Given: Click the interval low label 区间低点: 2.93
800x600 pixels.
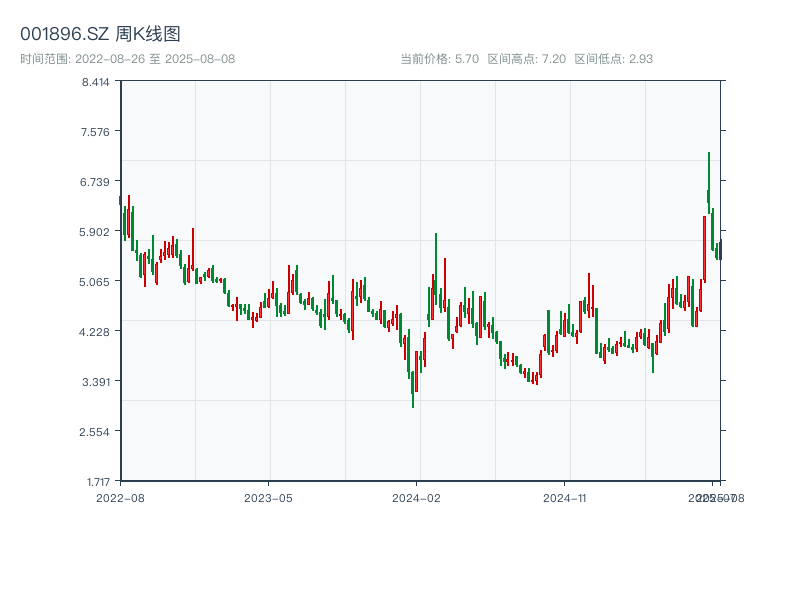Looking at the screenshot, I should coord(613,59).
